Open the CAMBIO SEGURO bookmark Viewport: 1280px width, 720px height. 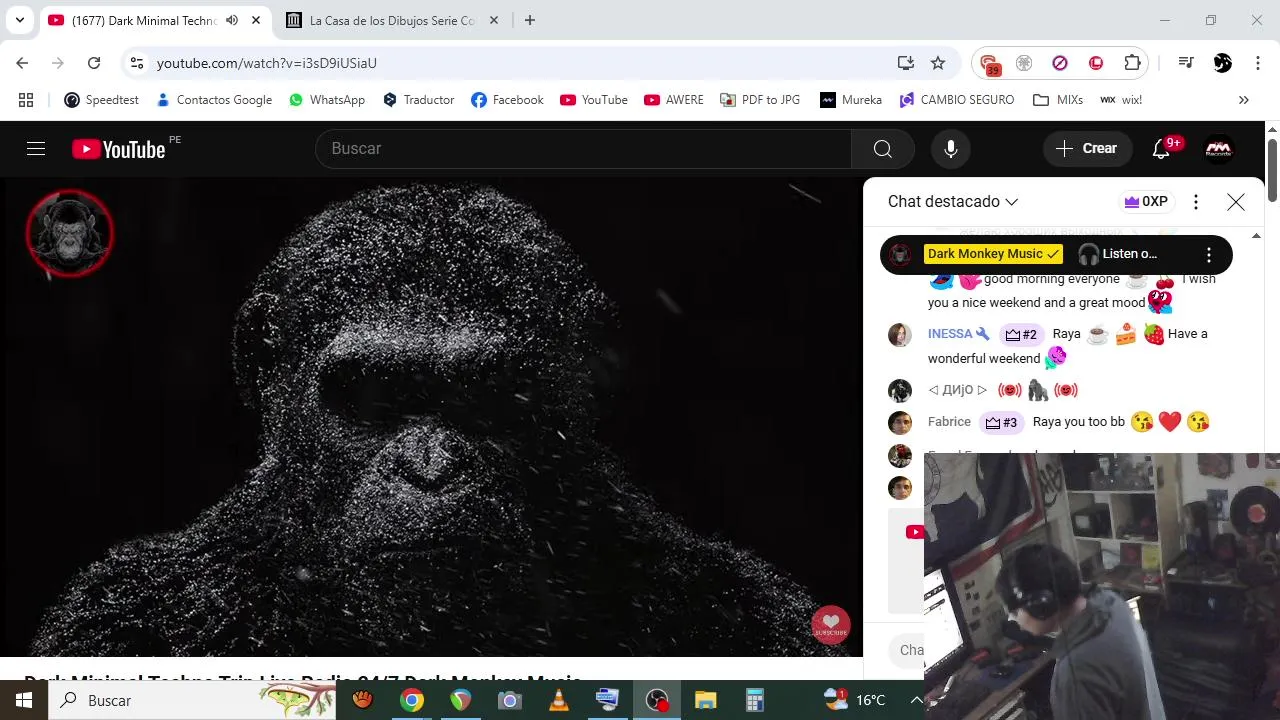[x=957, y=100]
